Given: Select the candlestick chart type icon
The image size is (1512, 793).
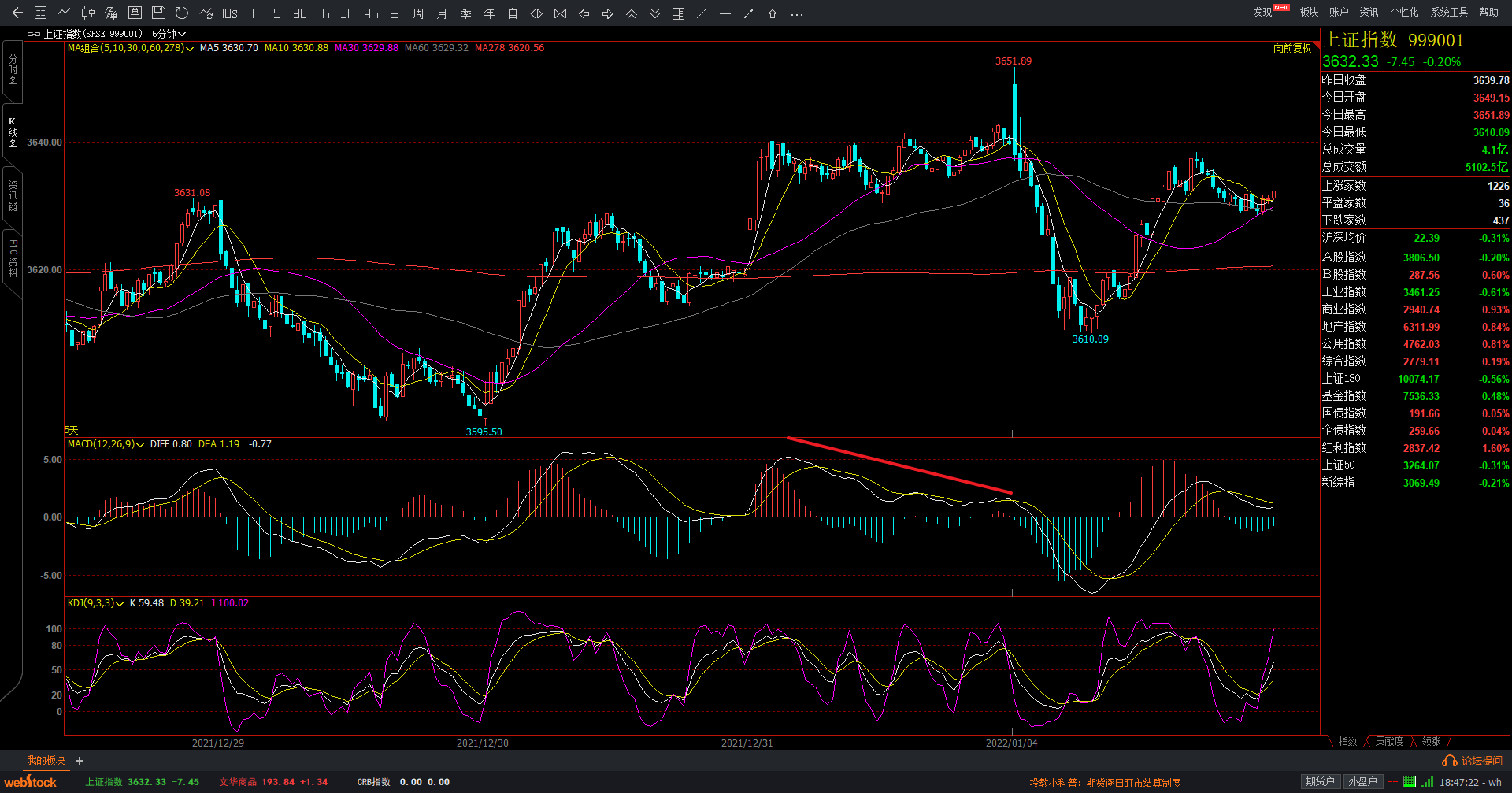Looking at the screenshot, I should (87, 13).
